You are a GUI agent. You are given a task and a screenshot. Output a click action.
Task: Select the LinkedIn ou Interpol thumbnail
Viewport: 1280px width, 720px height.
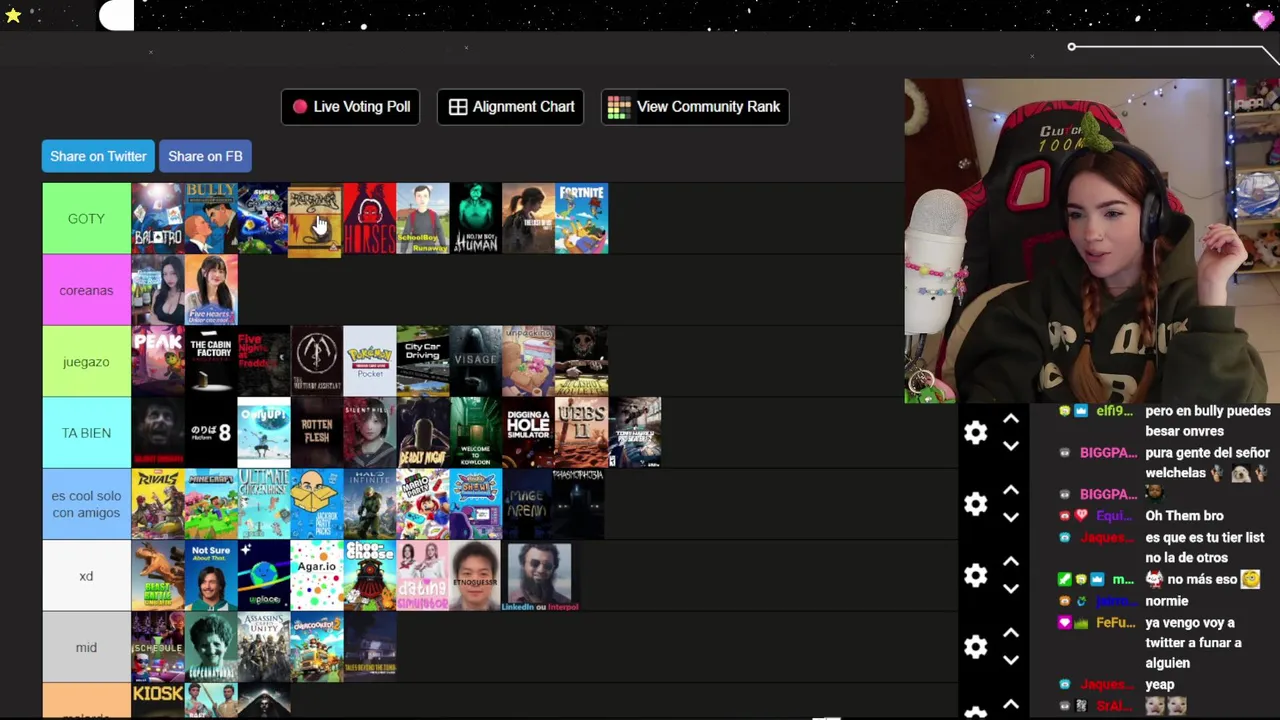click(x=540, y=576)
